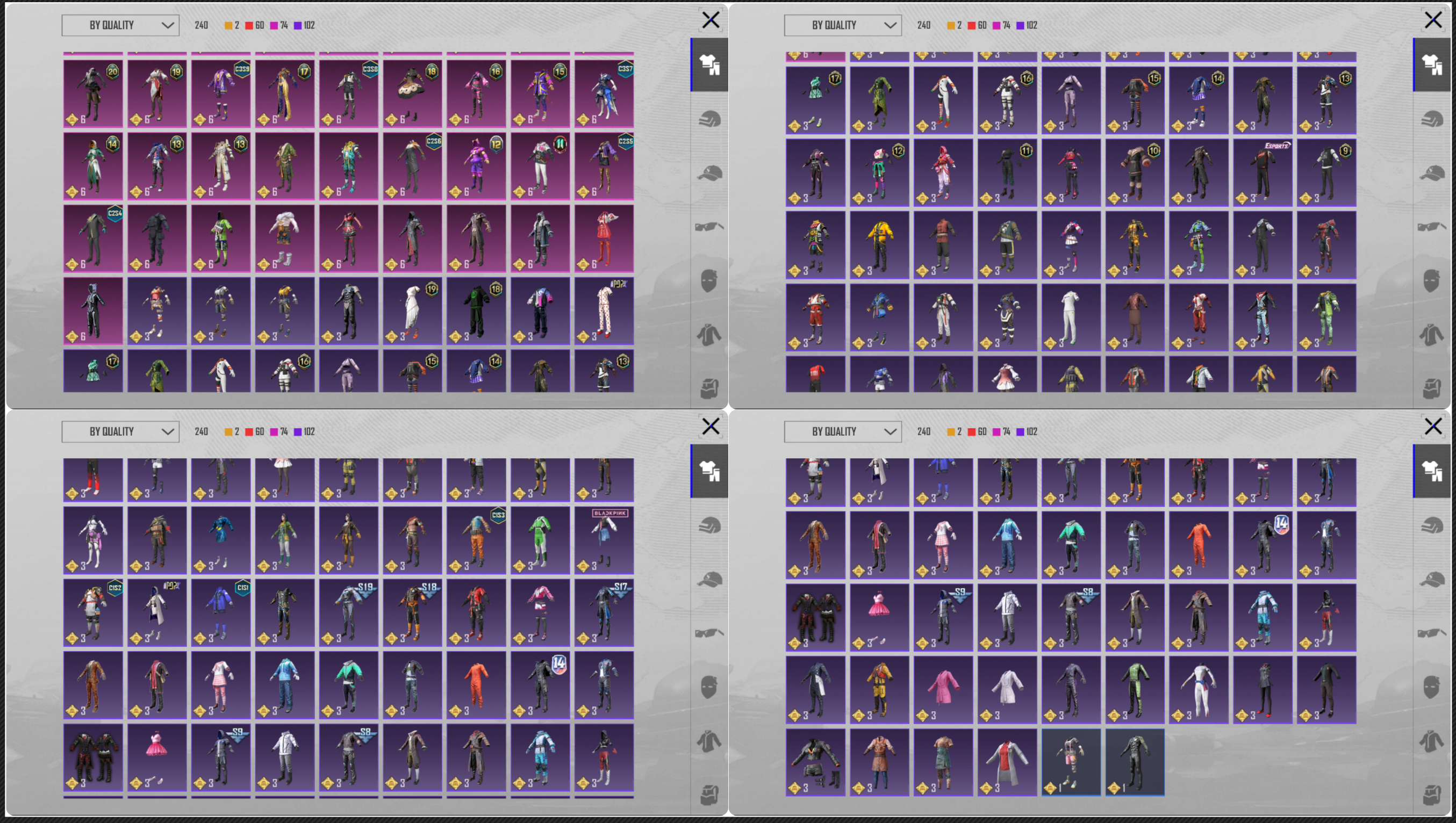This screenshot has width=1456, height=823.
Task: Click the red quality swatch in top-right panel
Action: point(971,25)
